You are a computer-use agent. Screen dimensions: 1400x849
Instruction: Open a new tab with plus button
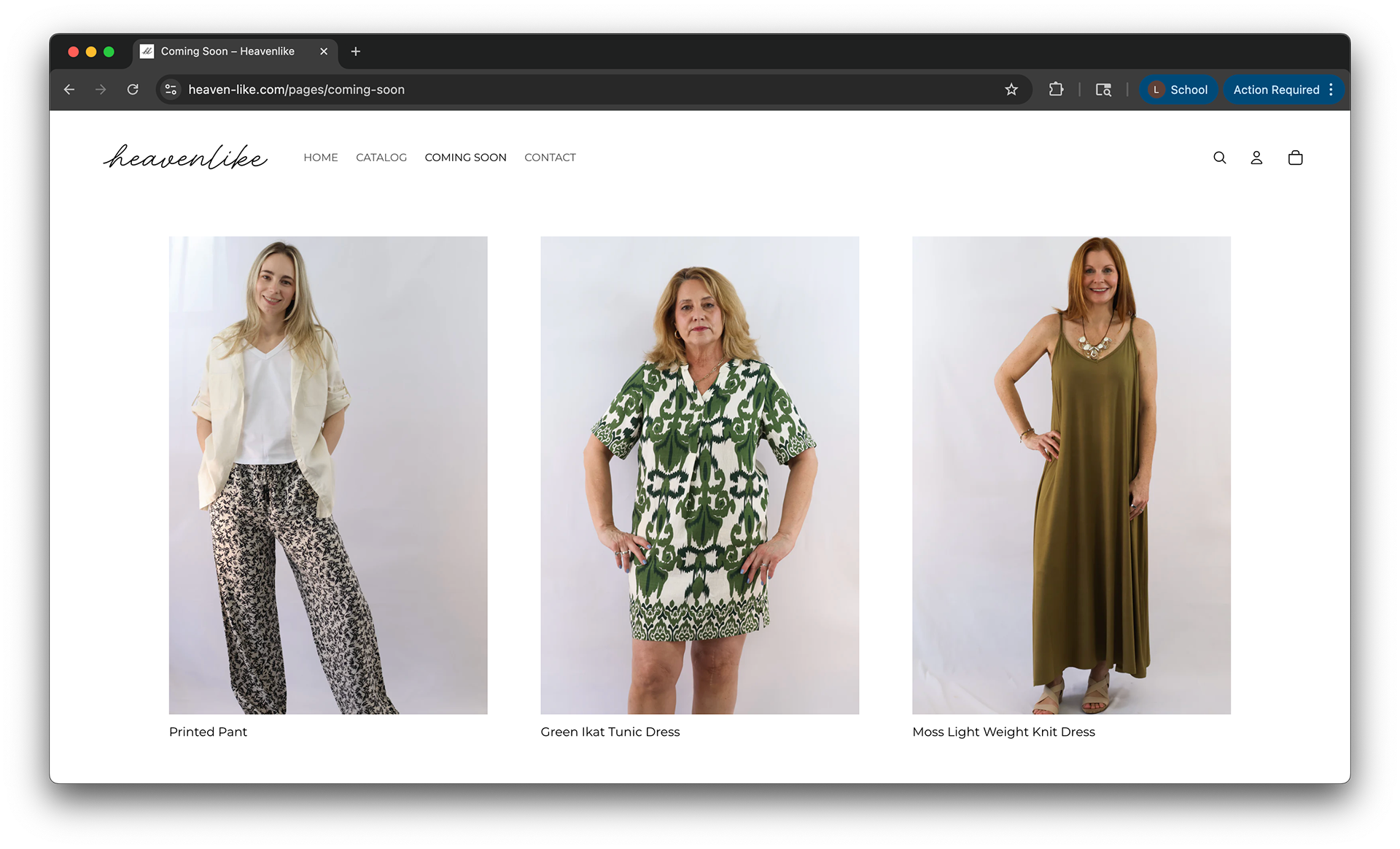(x=356, y=51)
